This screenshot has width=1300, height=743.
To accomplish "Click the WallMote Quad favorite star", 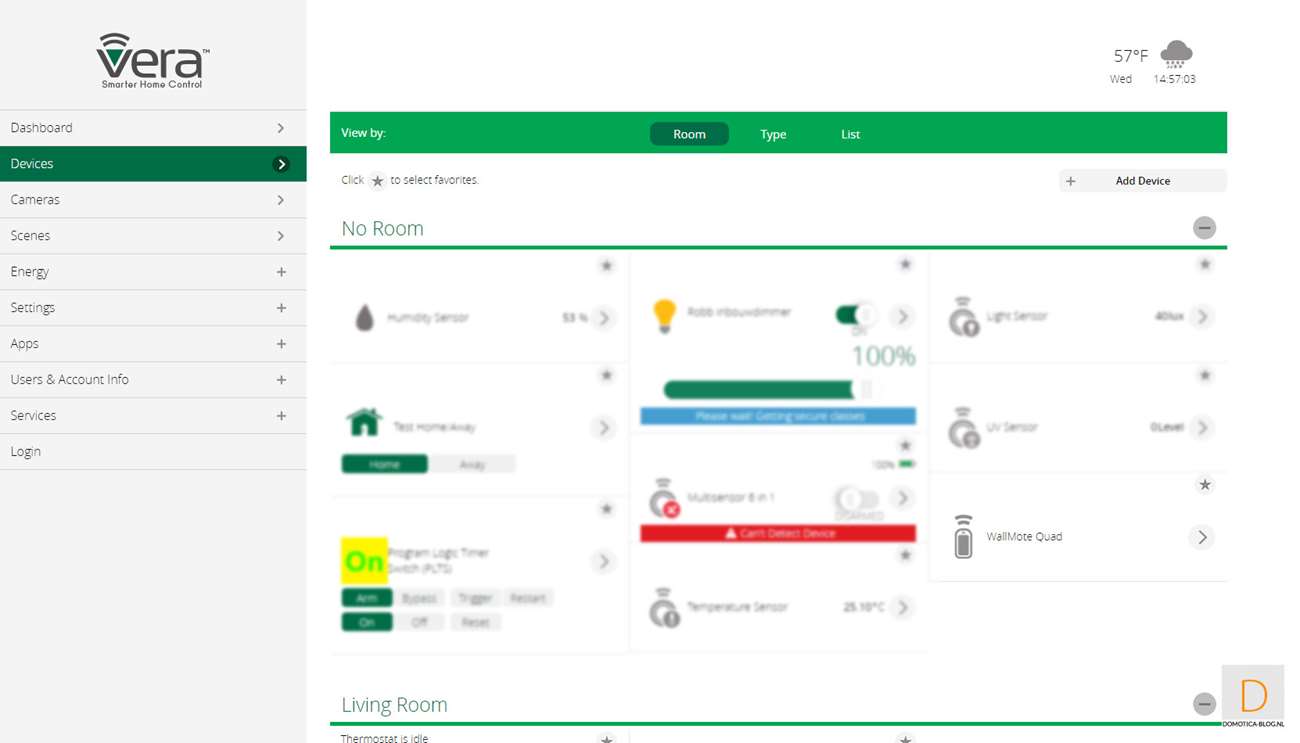I will coord(1204,485).
